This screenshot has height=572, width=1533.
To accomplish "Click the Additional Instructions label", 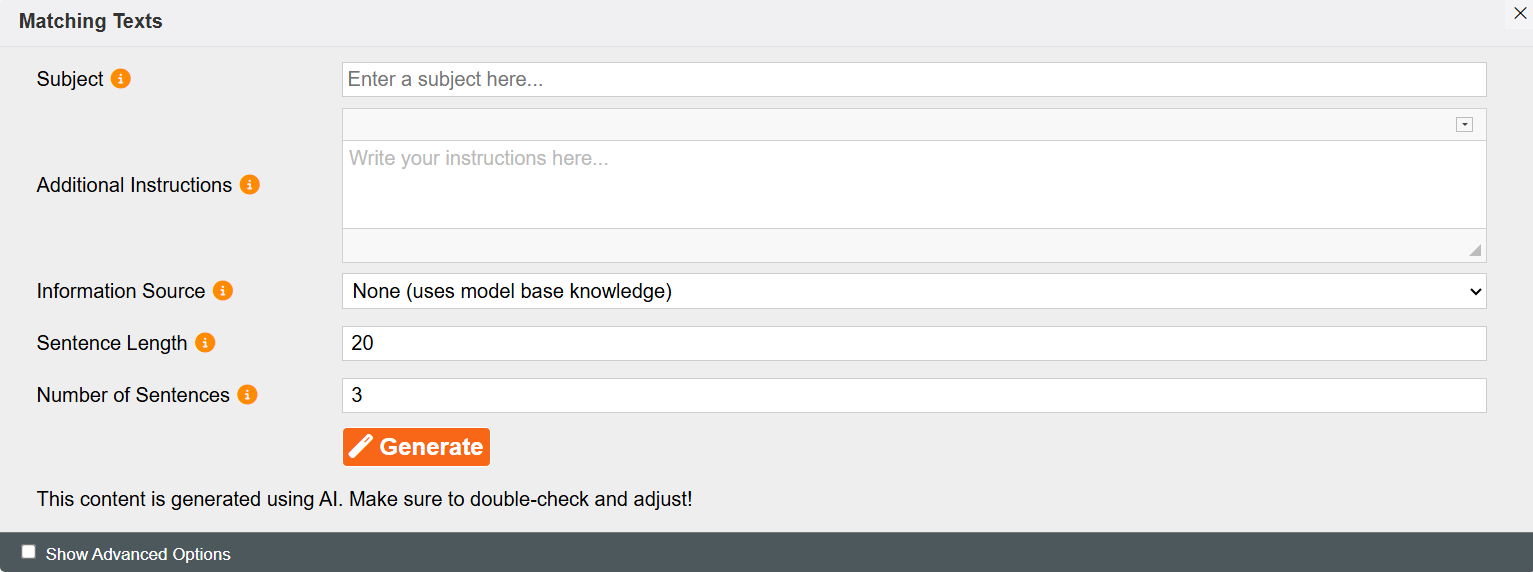I will 134,185.
